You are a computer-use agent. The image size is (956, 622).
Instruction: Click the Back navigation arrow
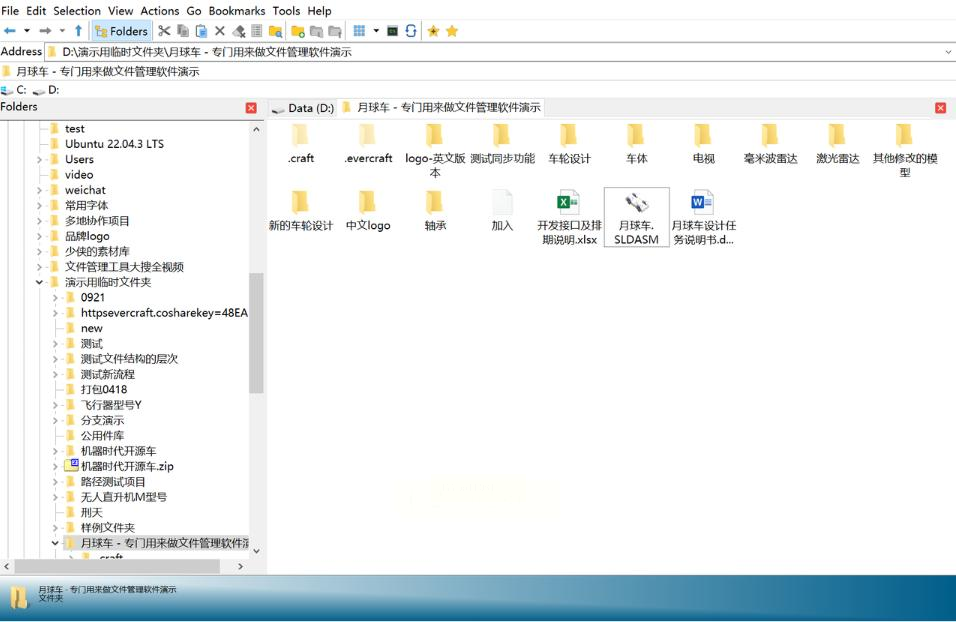click(10, 31)
